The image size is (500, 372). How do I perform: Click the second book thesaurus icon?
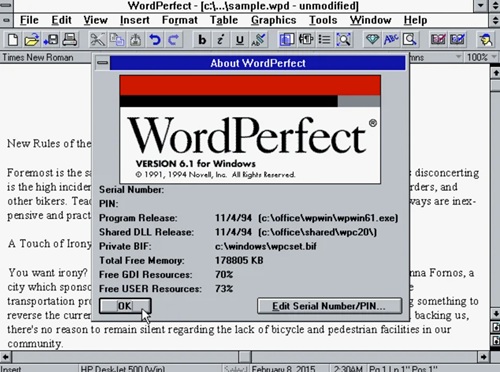457,40
